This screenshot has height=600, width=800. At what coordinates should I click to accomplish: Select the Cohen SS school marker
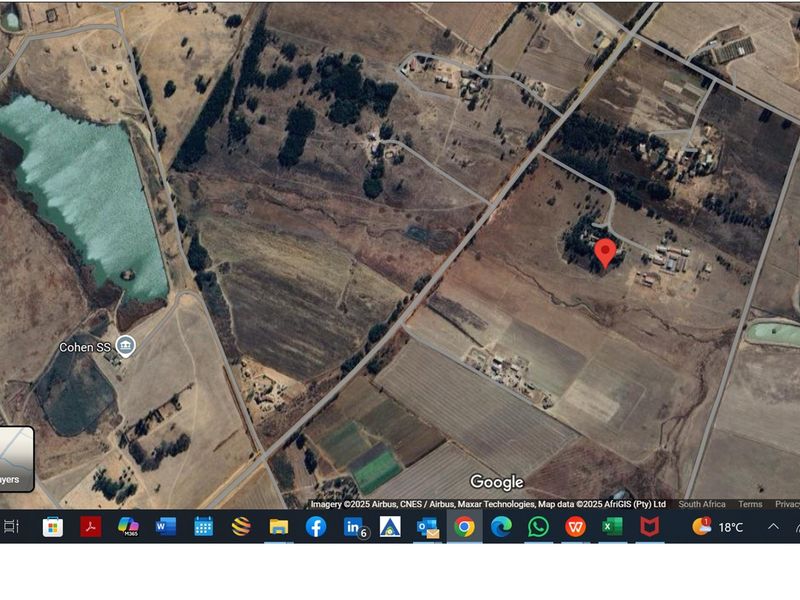pos(124,345)
